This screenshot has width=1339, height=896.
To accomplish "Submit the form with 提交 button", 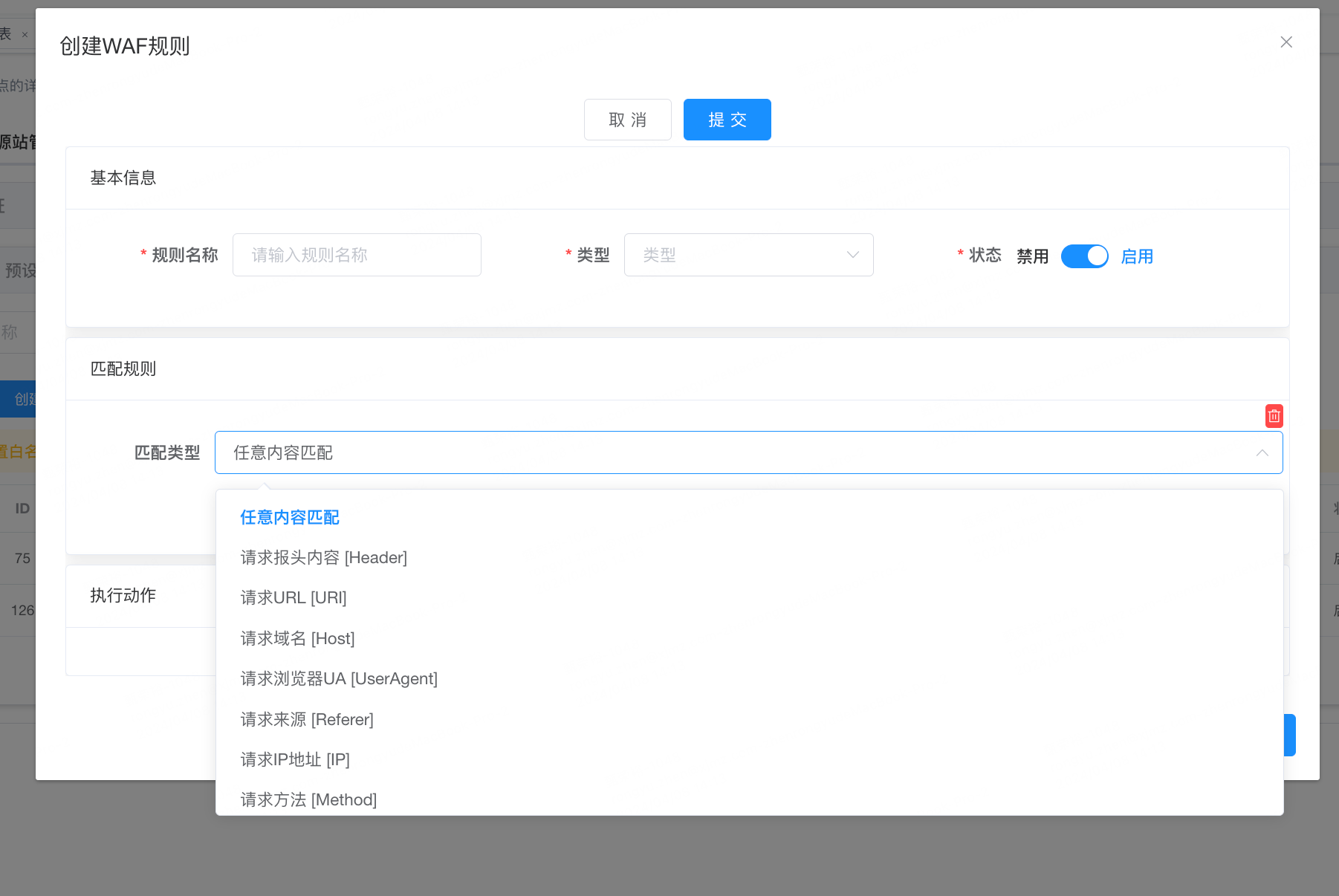I will 727,120.
